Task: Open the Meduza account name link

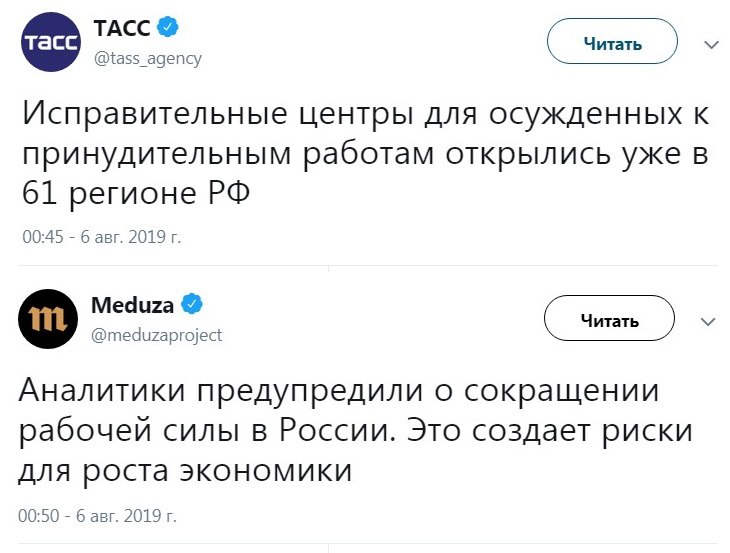Action: (132, 305)
